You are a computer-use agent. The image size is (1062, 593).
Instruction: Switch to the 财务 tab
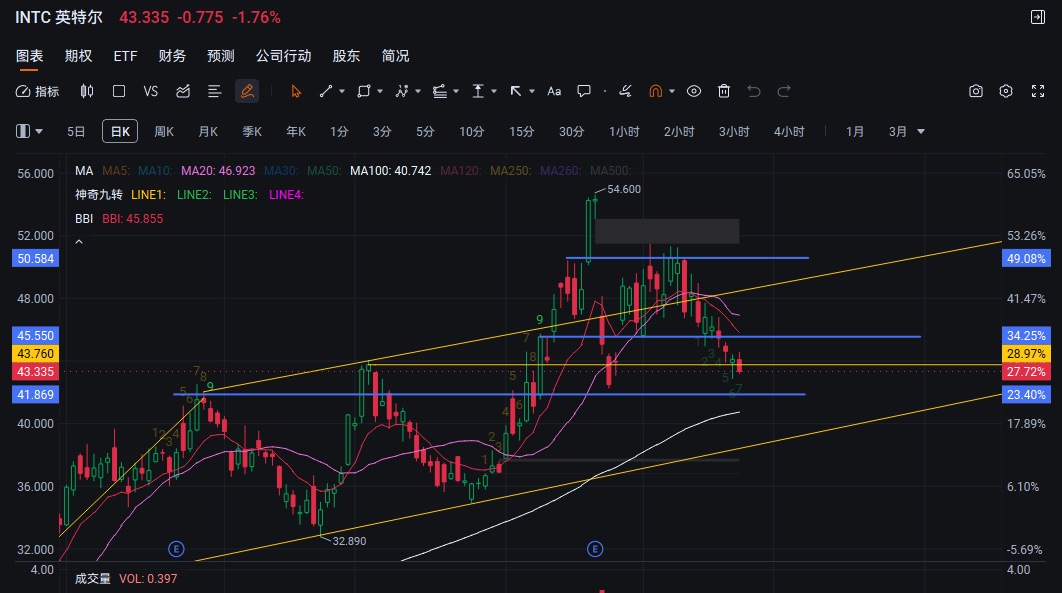(x=172, y=56)
